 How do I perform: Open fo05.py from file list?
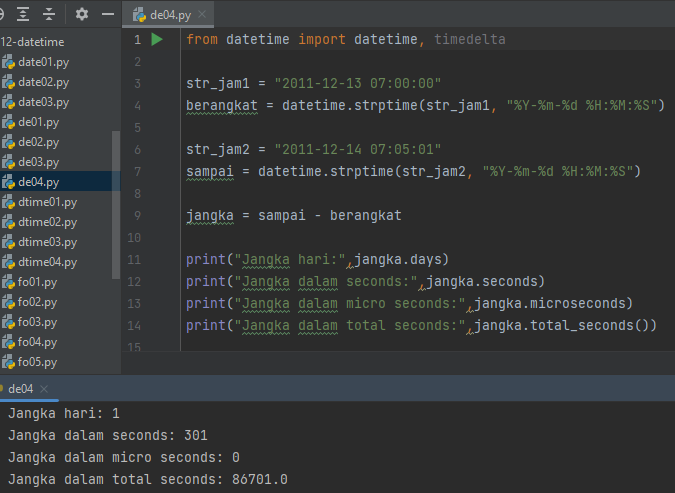pyautogui.click(x=37, y=362)
